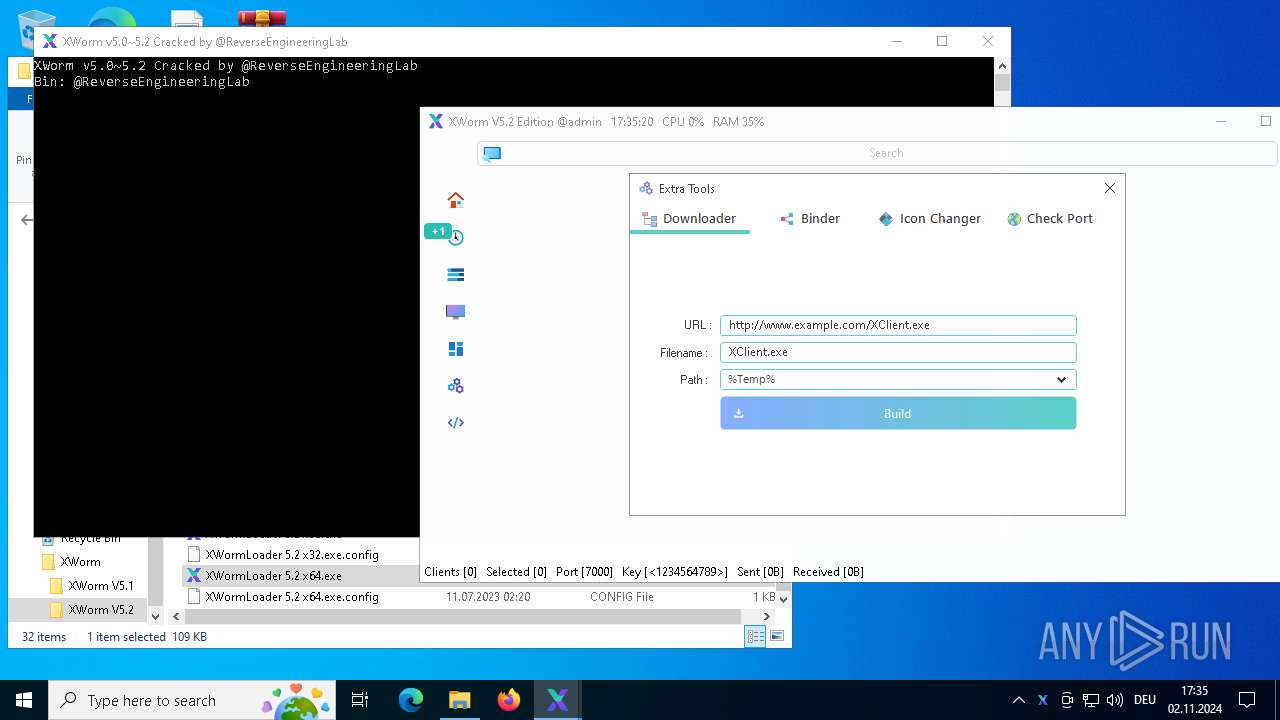This screenshot has height=720, width=1280.
Task: Click Received [0B] in the status bar
Action: point(828,572)
